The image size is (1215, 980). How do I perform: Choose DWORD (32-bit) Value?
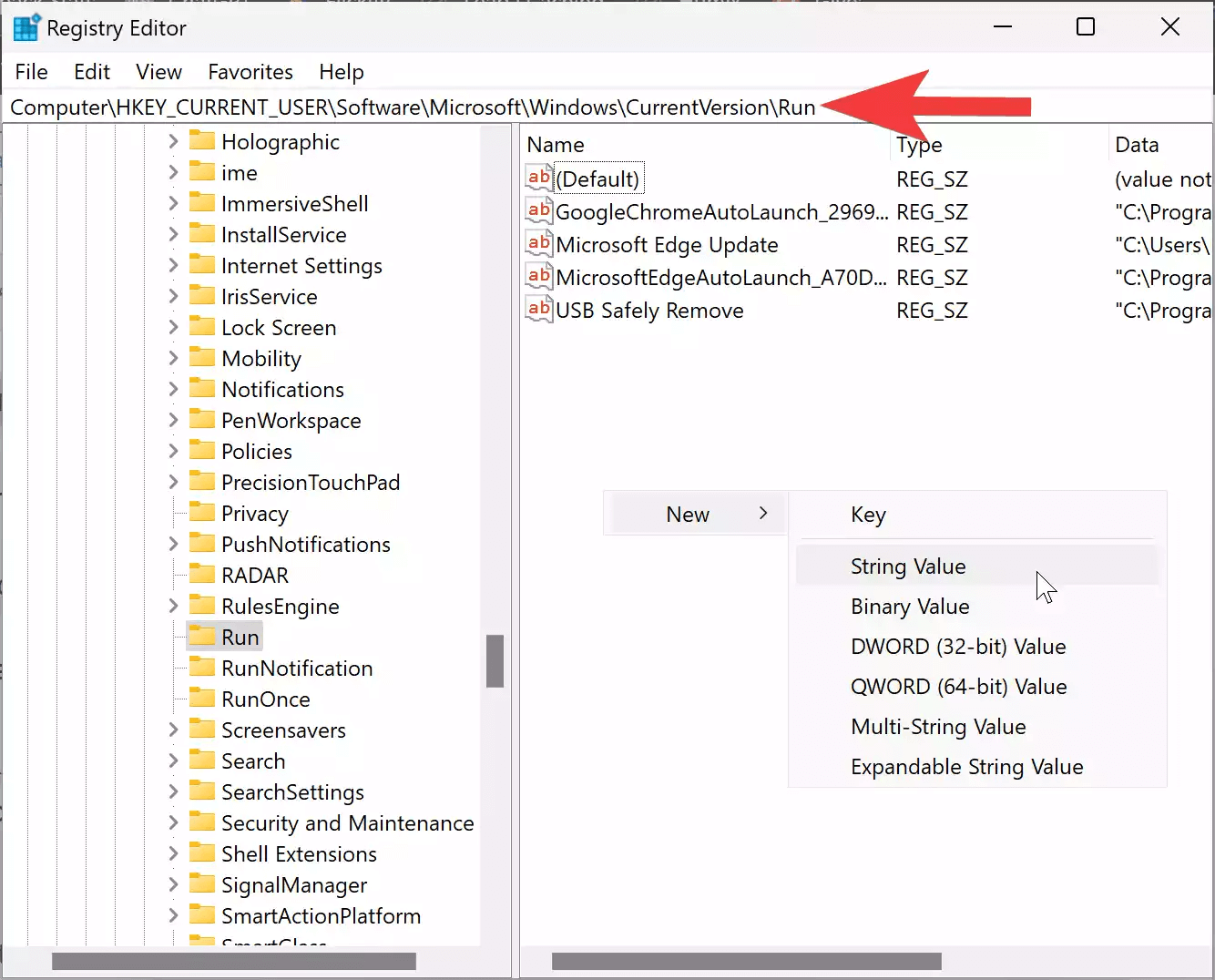tap(976, 646)
